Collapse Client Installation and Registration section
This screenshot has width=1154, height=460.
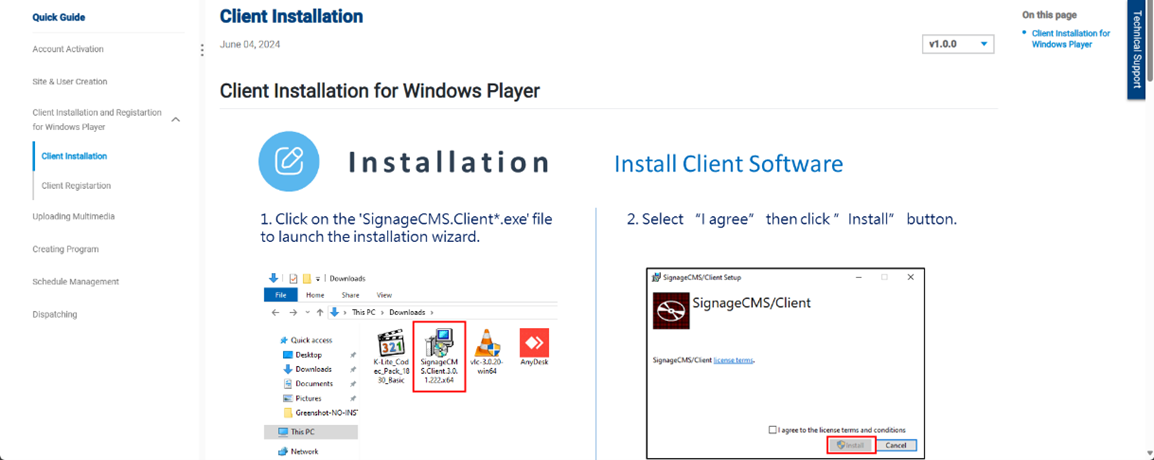pos(176,120)
